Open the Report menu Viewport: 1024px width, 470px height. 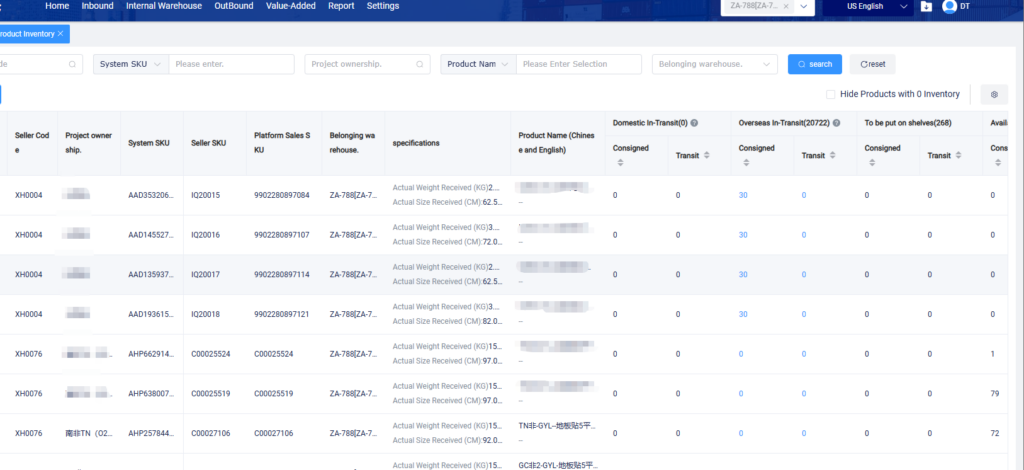click(341, 6)
